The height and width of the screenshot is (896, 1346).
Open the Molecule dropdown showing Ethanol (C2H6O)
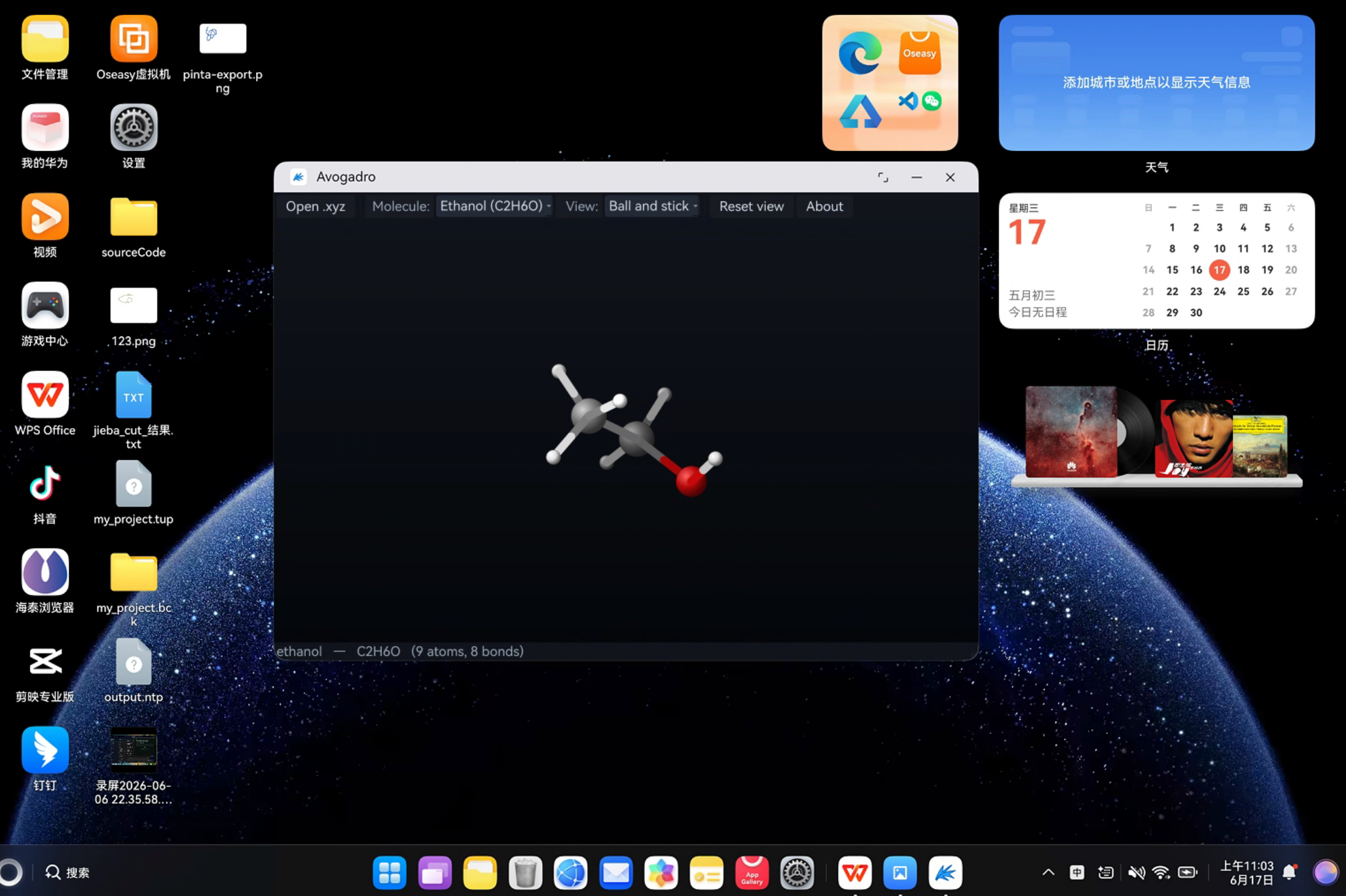click(495, 206)
